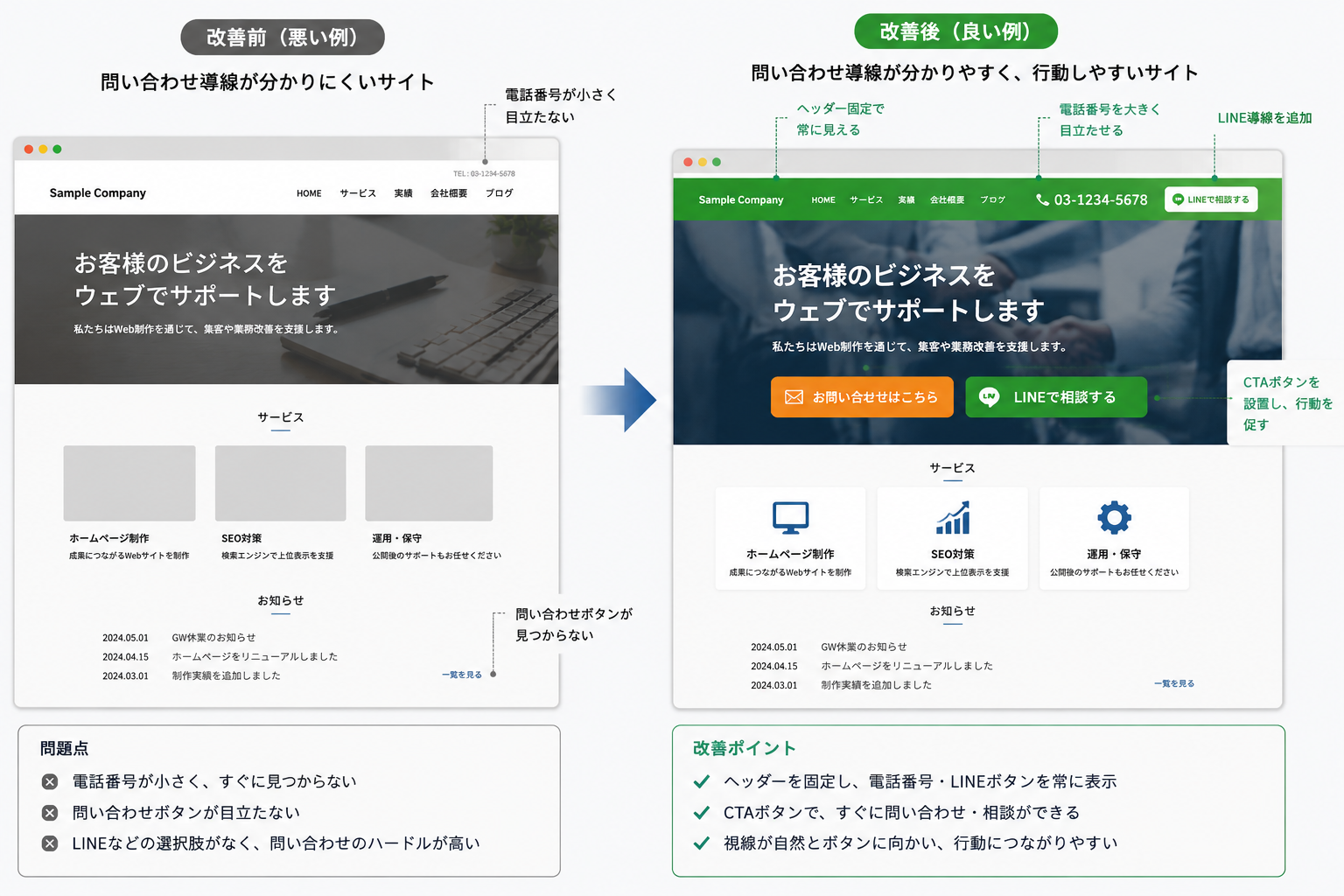This screenshot has height=896, width=1344.
Task: Click ホームページをリニューアルしました in the left site
Action: 255,657
